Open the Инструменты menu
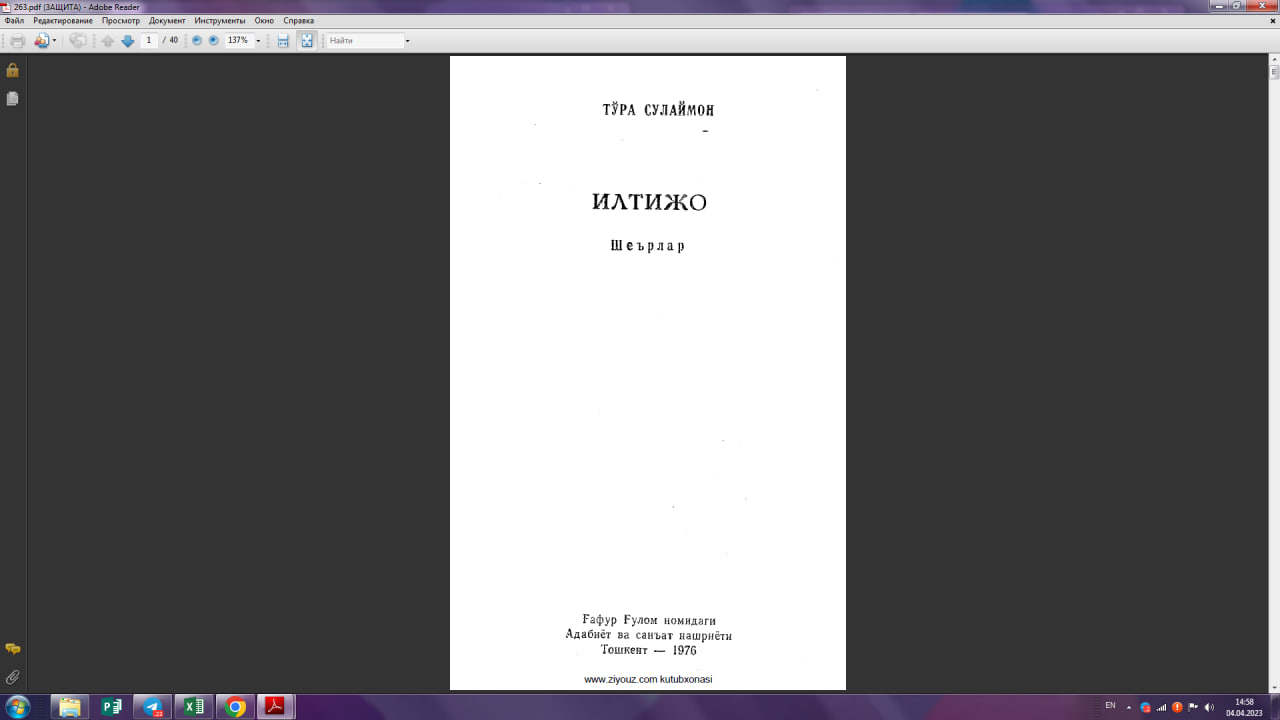Image resolution: width=1280 pixels, height=720 pixels. coord(219,21)
